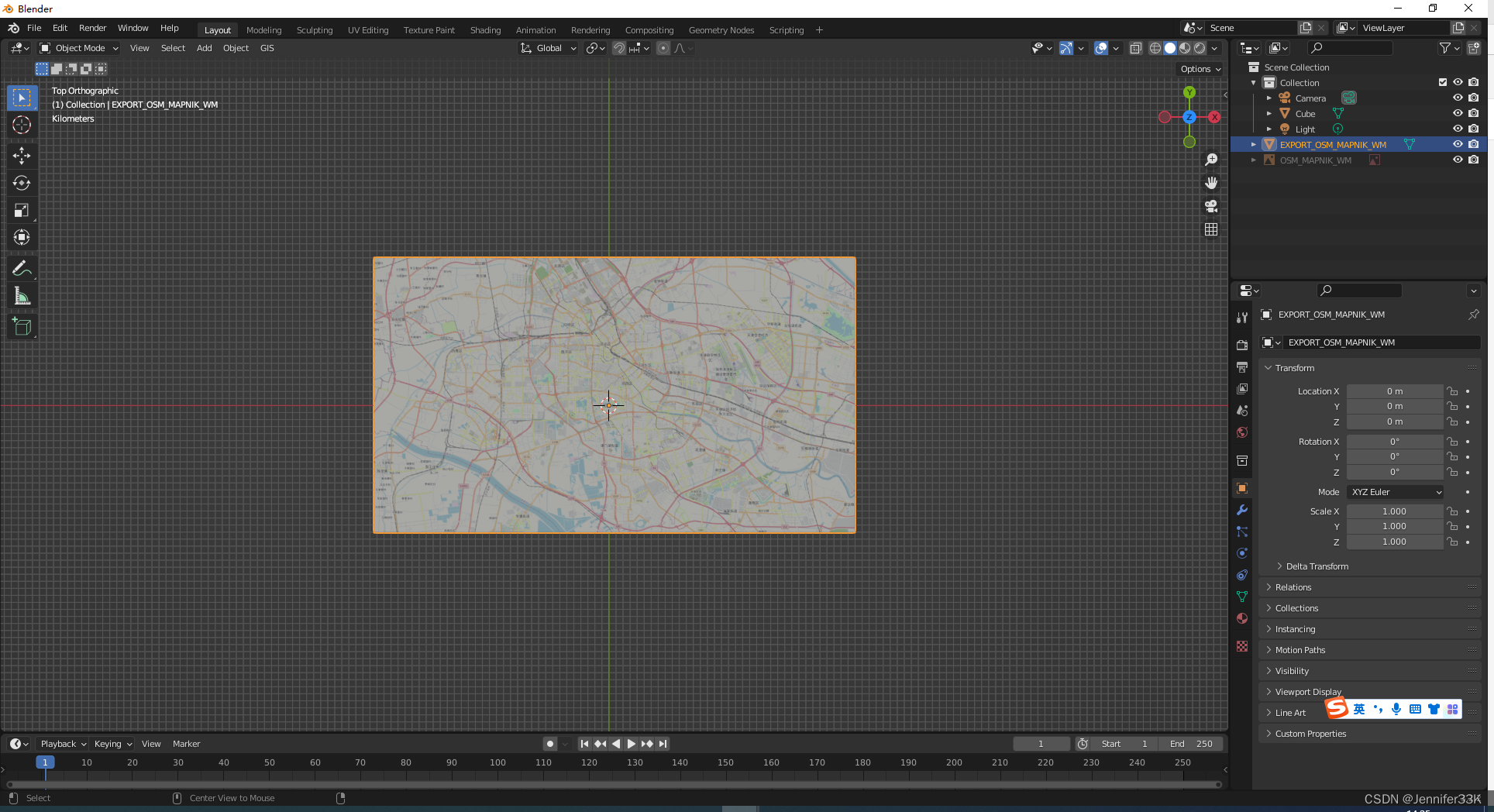Select the Move tool in the toolbar
Image resolution: width=1494 pixels, height=812 pixels.
tap(22, 156)
